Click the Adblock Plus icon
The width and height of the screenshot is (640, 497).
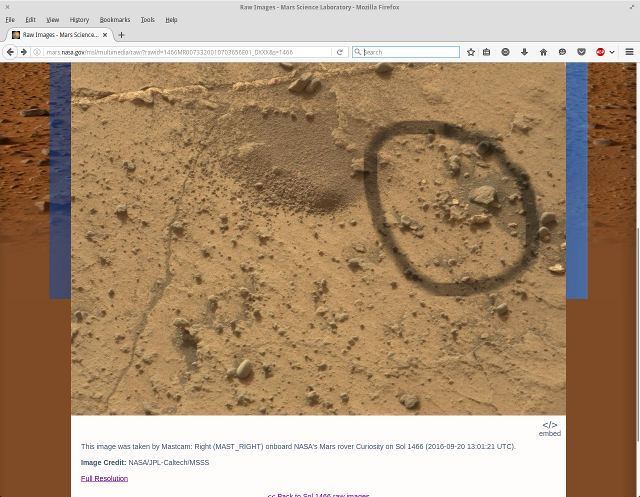(600, 52)
